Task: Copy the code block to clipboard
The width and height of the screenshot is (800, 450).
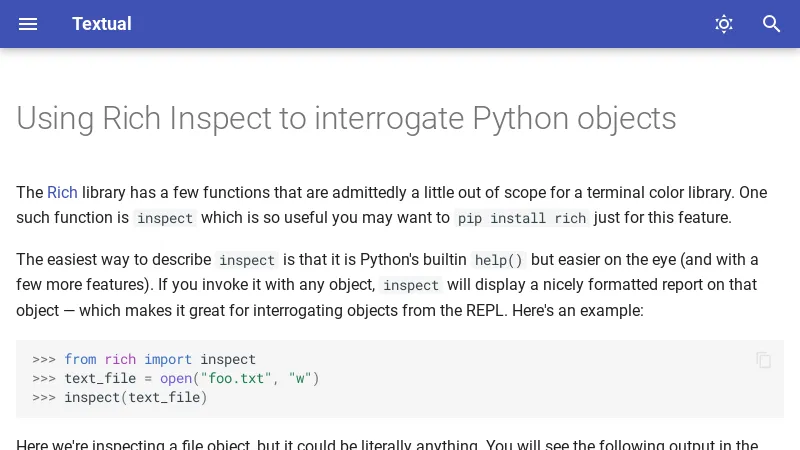Action: tap(764, 360)
